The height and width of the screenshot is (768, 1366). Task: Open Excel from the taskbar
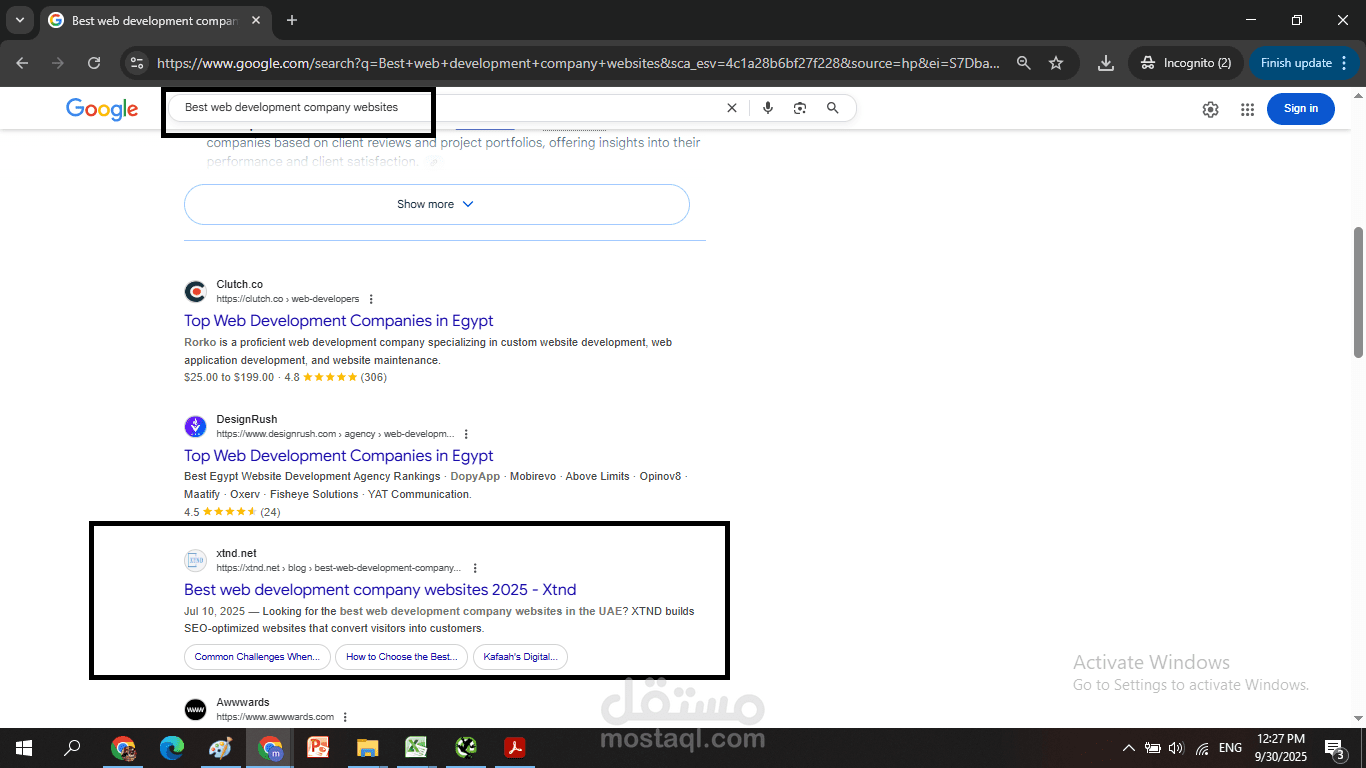coord(416,747)
